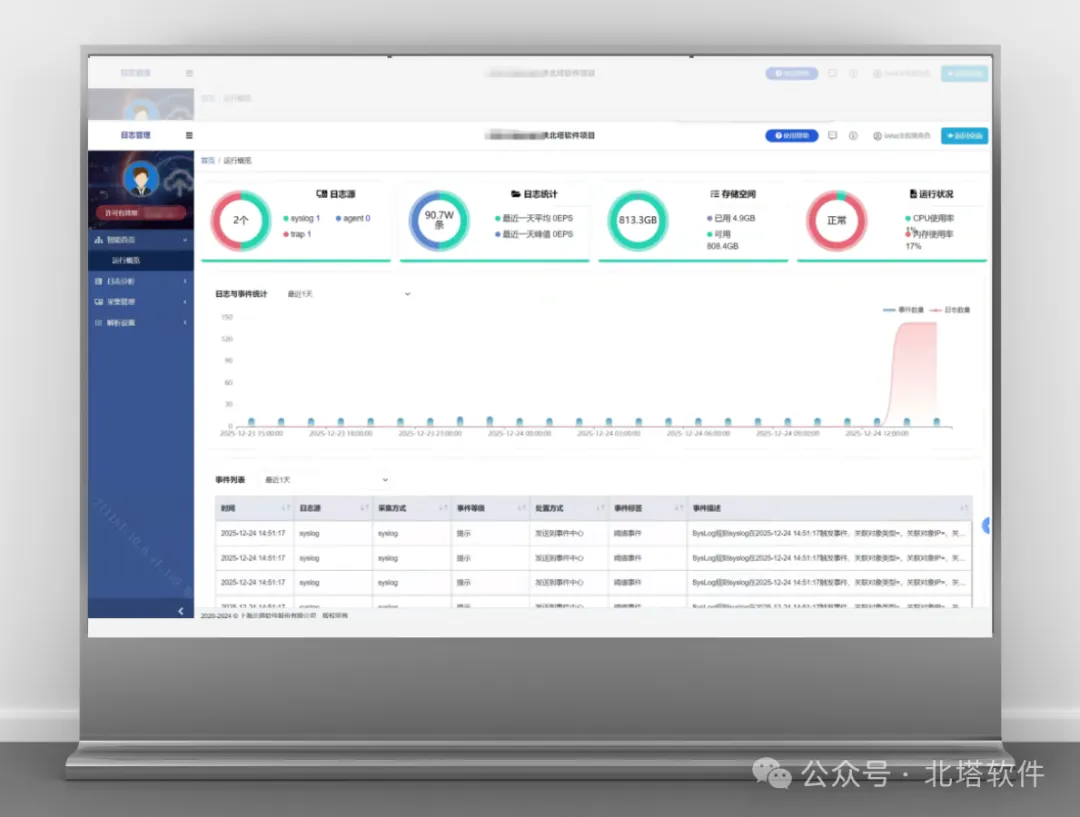Click the info circle icon in the header
Screen dimensions: 1080x817
point(853,136)
